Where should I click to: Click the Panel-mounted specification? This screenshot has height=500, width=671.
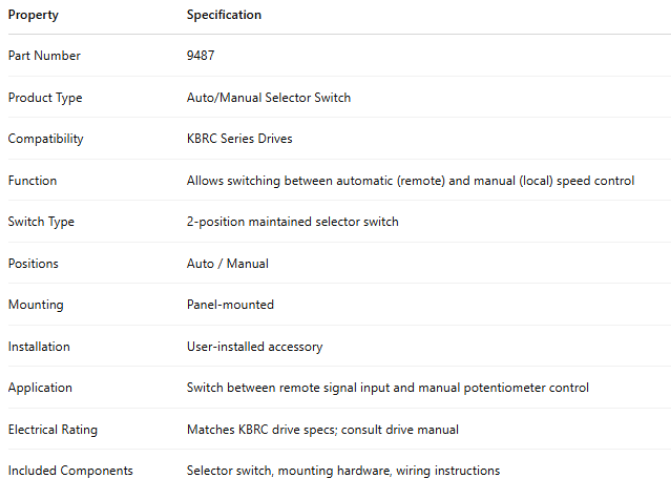[230, 305]
